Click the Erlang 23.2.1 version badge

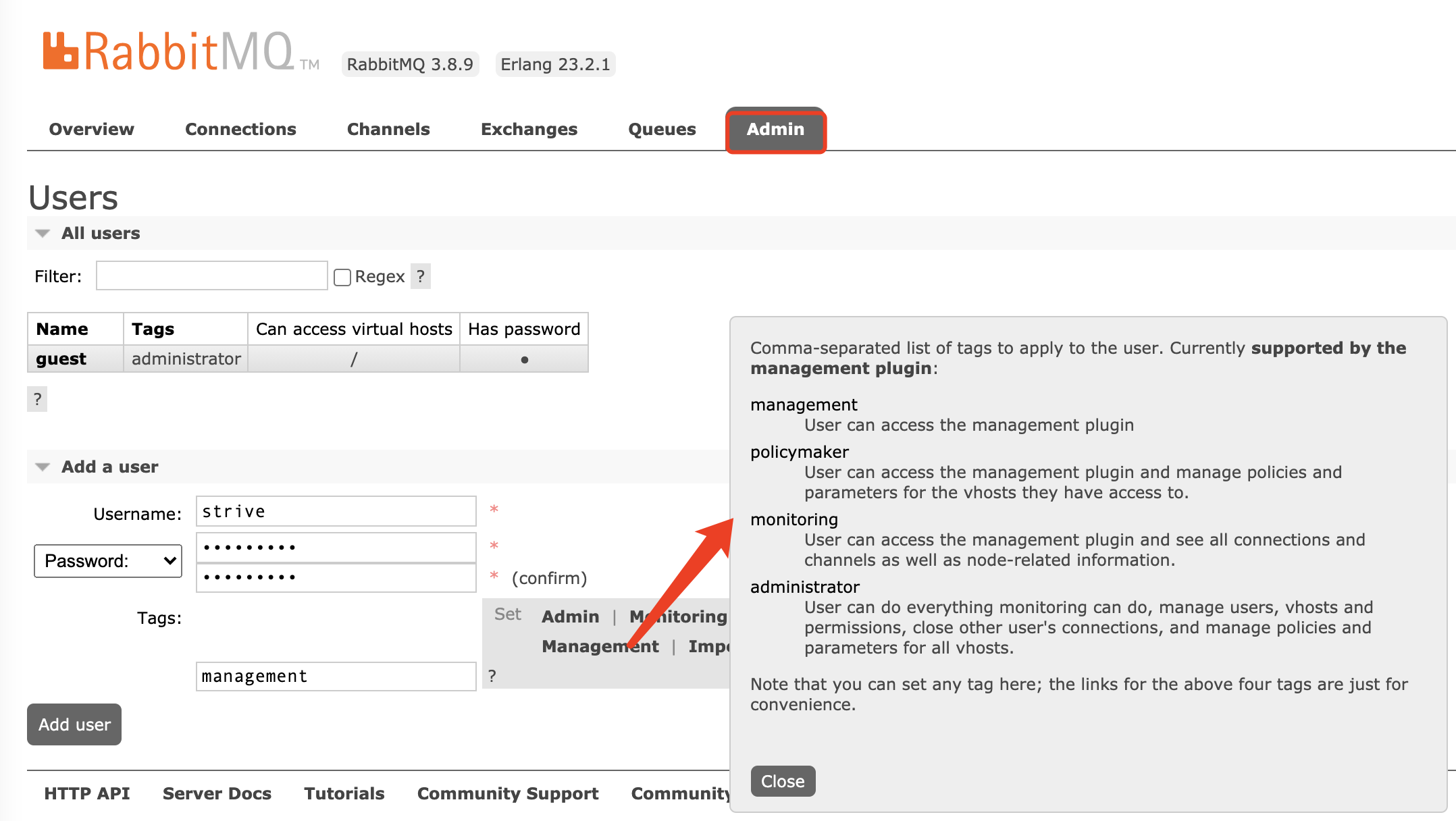click(x=555, y=64)
